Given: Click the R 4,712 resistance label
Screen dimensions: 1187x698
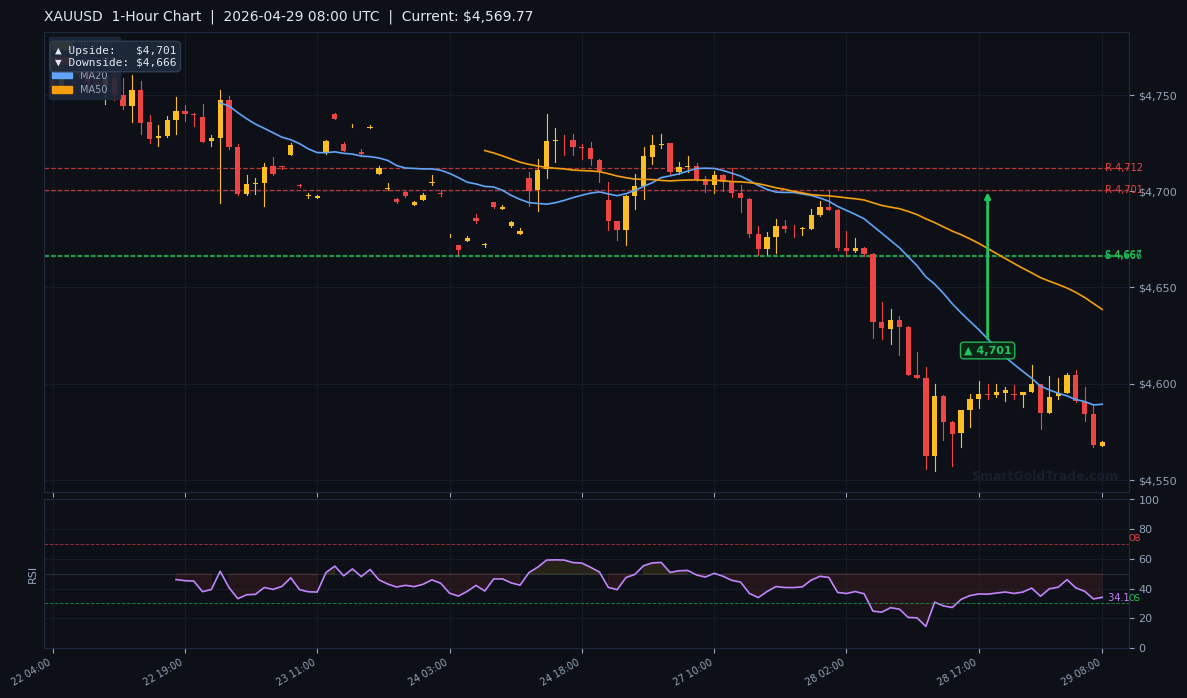Looking at the screenshot, I should 1126,169.
